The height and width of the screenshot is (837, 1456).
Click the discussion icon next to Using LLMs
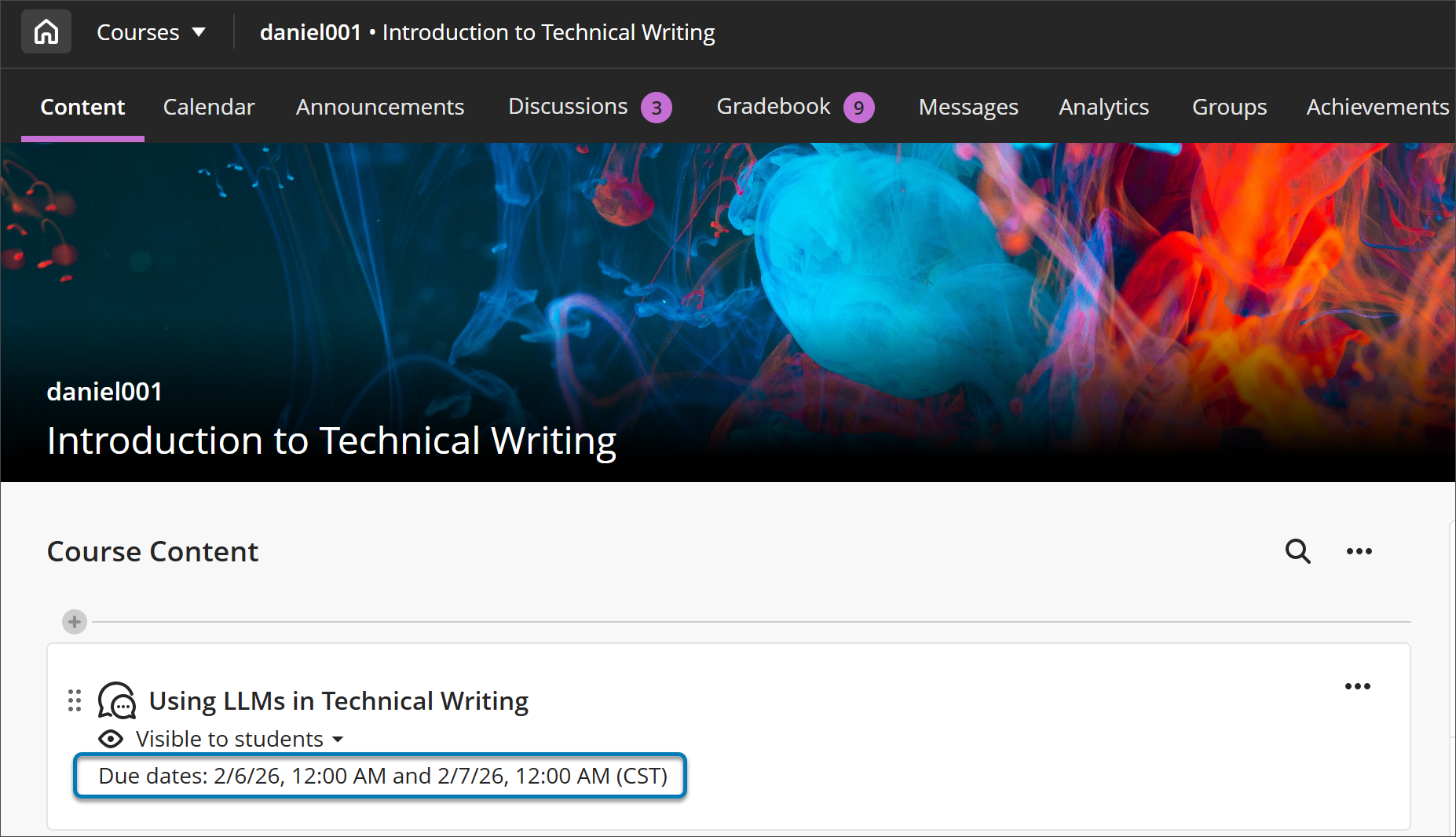coord(116,700)
